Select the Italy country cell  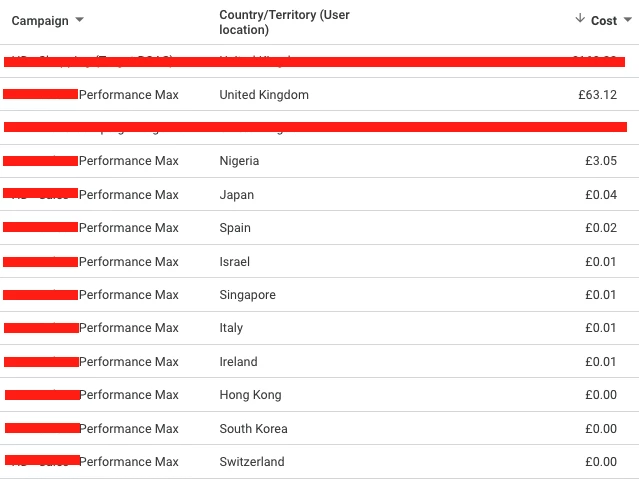(231, 328)
